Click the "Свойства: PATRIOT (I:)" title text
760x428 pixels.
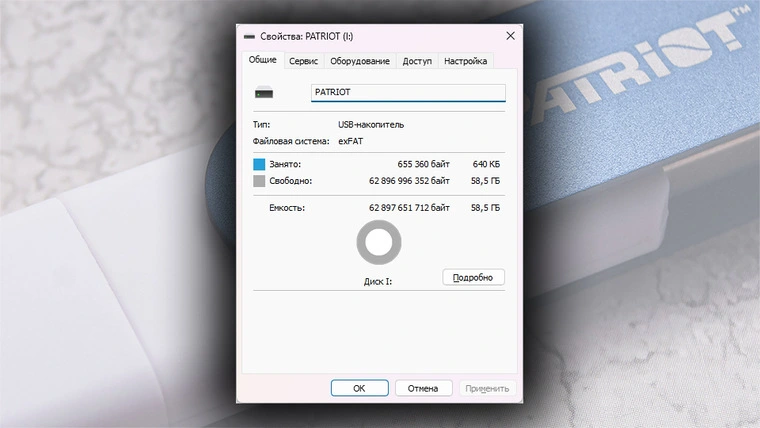click(307, 36)
